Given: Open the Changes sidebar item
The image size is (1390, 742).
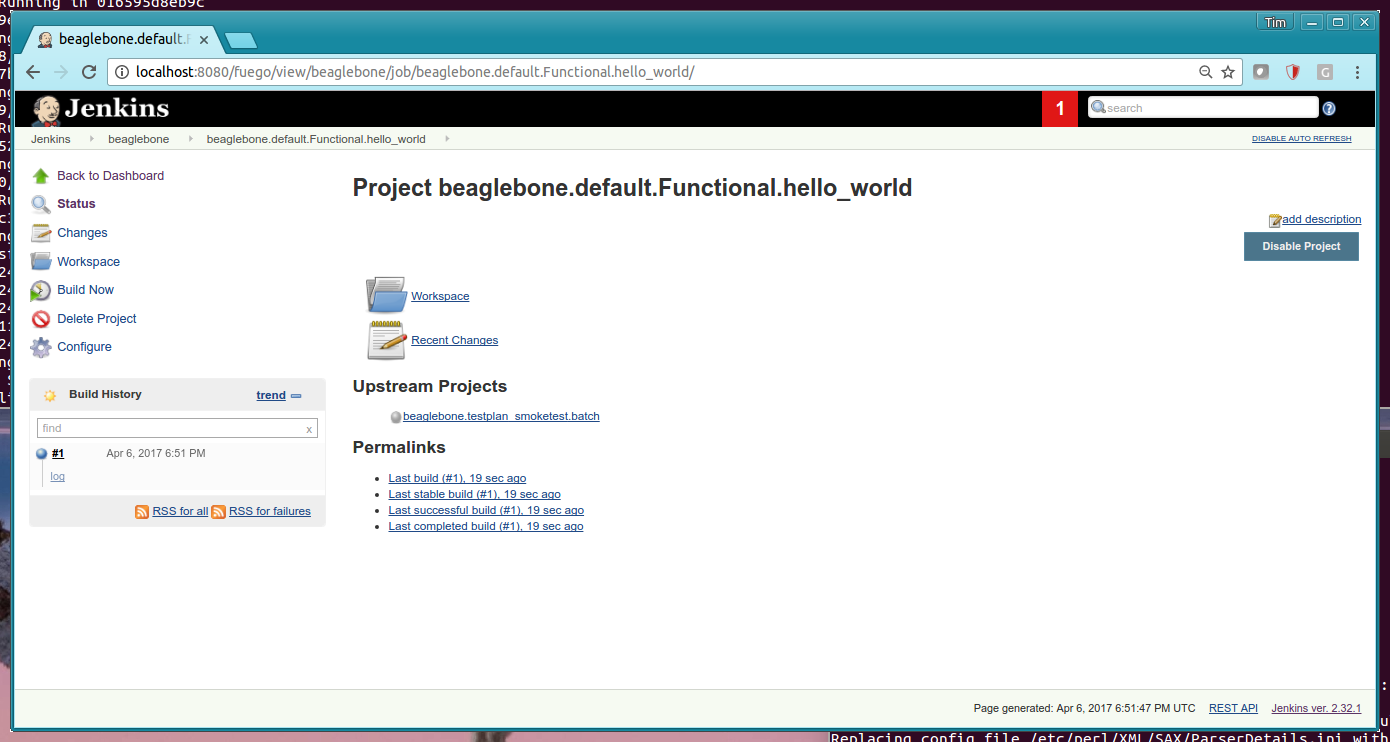Looking at the screenshot, I should (82, 233).
